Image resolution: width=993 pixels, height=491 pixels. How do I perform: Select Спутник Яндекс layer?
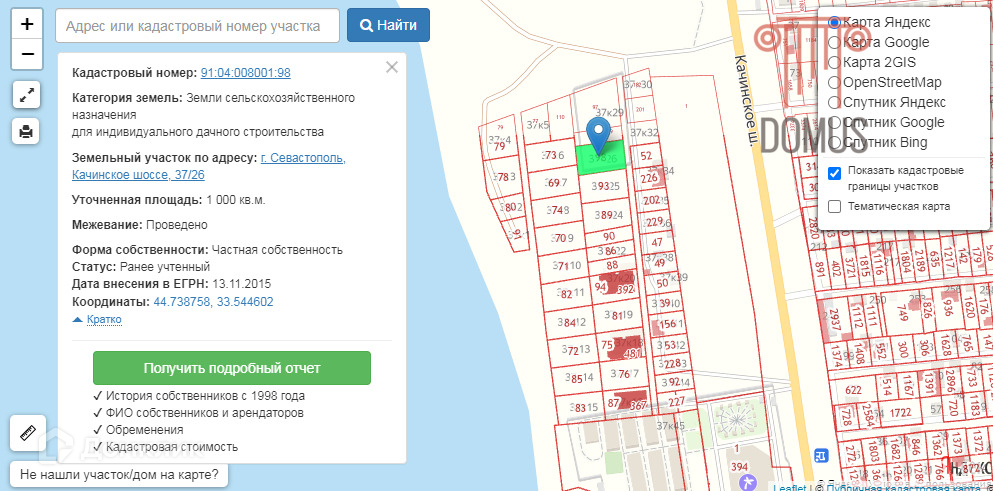[x=834, y=102]
